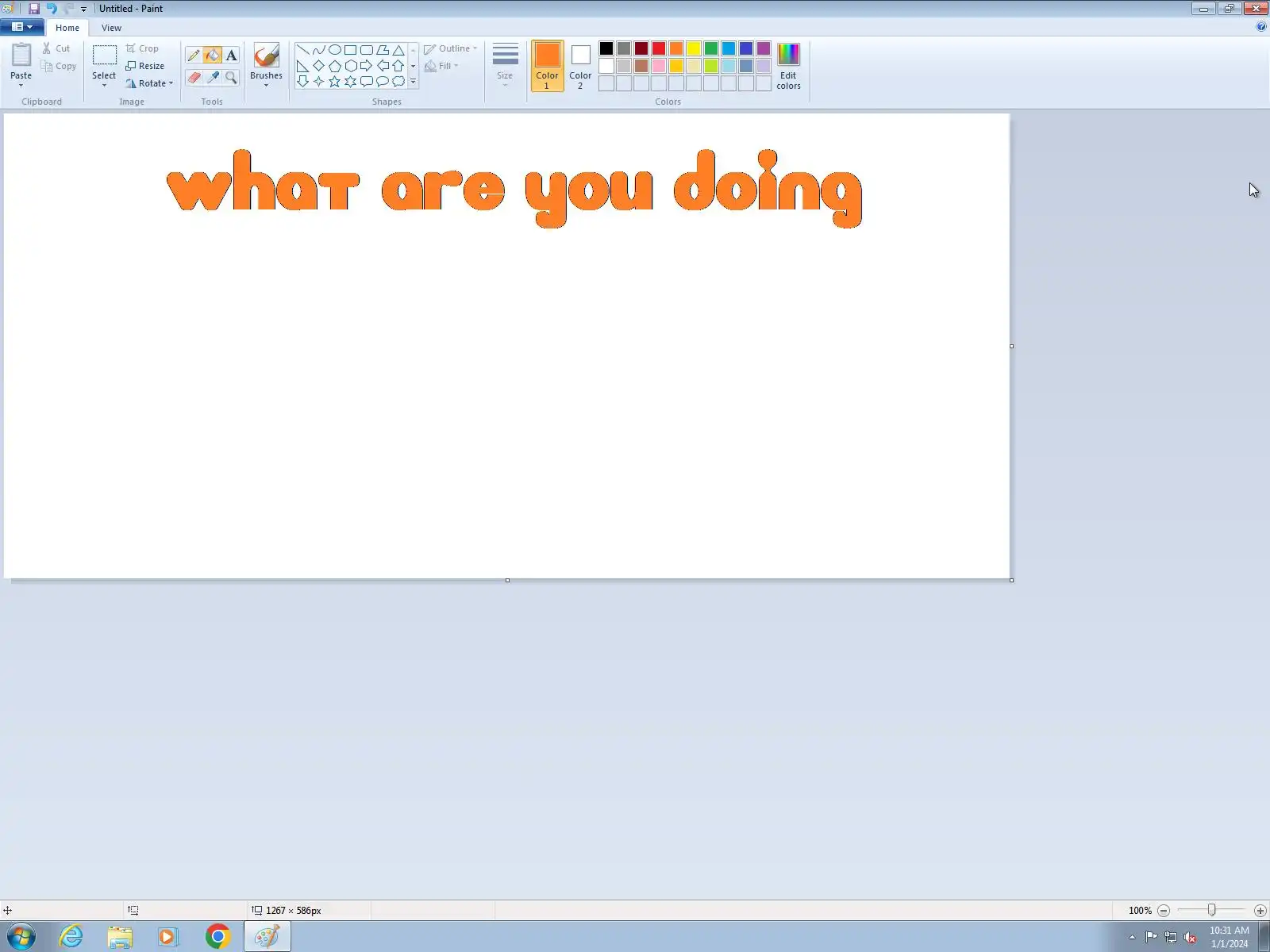Choose the Right triangle shape
Viewport: 1270px width, 952px height.
[x=303, y=66]
